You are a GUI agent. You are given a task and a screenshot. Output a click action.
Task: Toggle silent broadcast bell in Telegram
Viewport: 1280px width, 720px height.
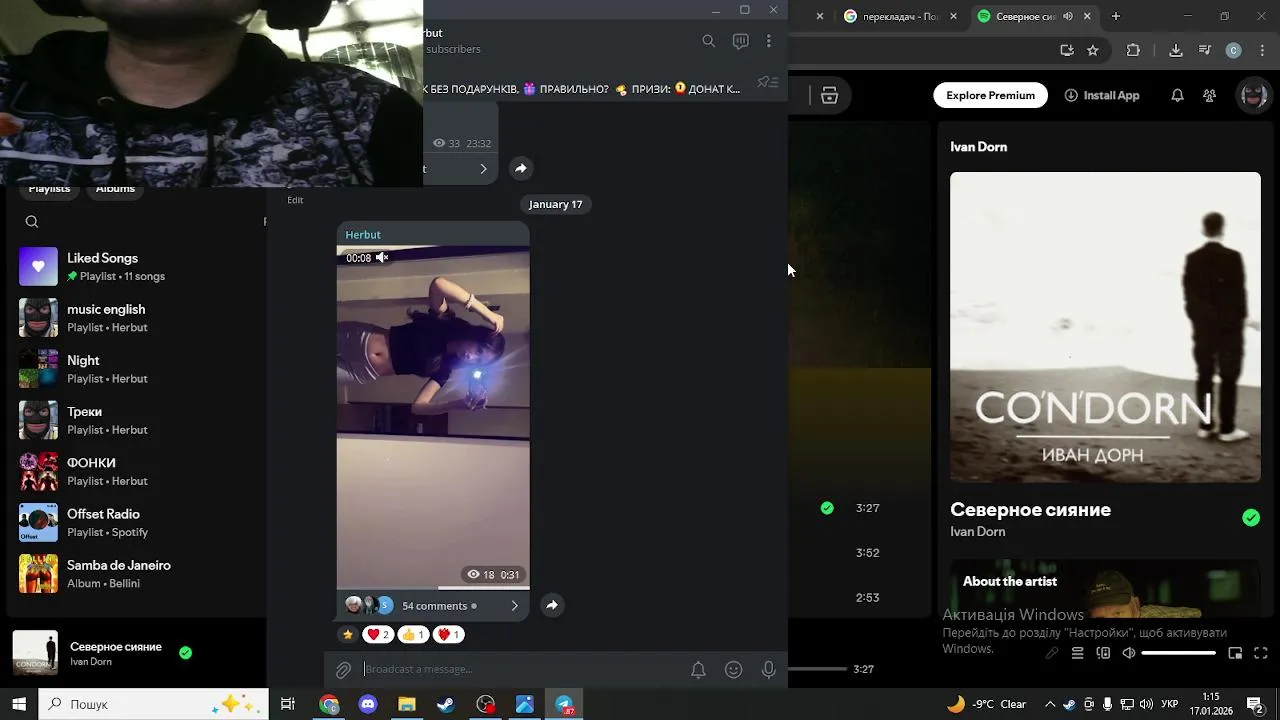(x=698, y=670)
